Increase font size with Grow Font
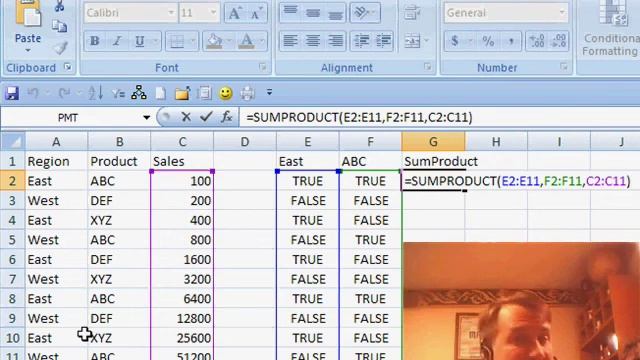 235,13
